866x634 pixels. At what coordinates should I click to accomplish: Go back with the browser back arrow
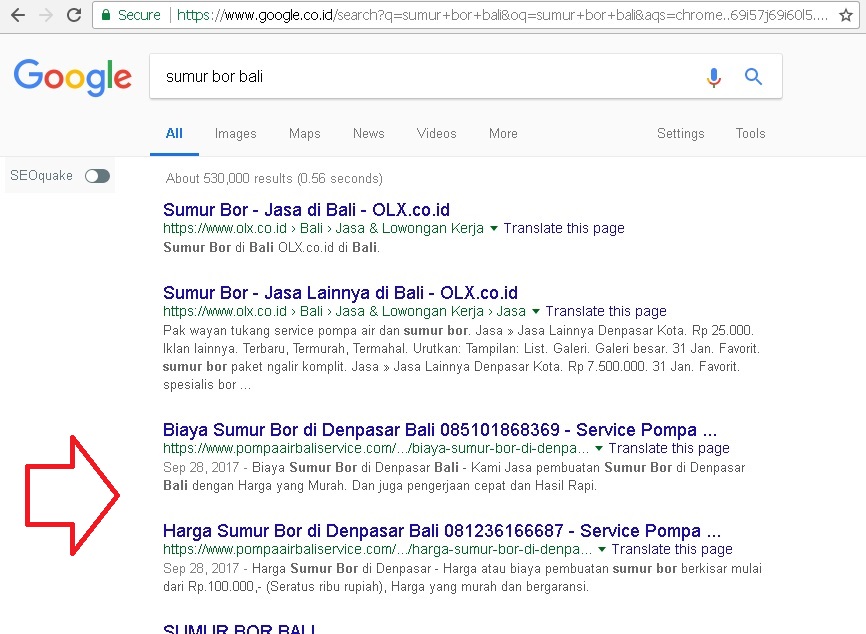click(18, 15)
